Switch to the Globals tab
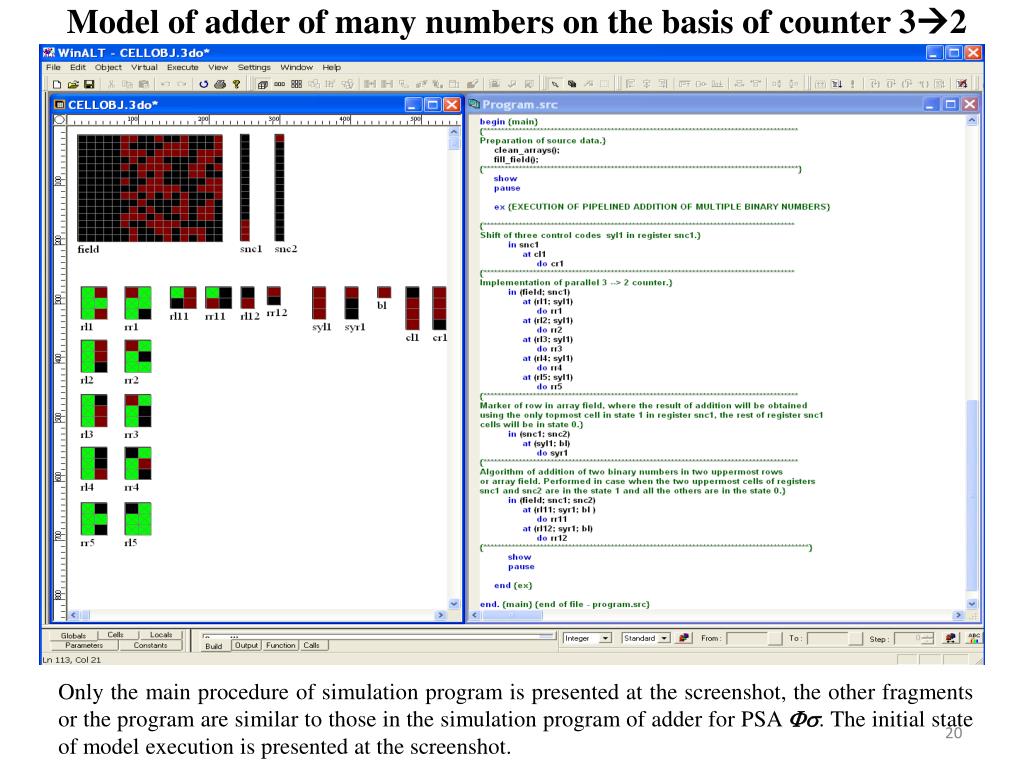Screen dimensions: 1024x768 73,635
